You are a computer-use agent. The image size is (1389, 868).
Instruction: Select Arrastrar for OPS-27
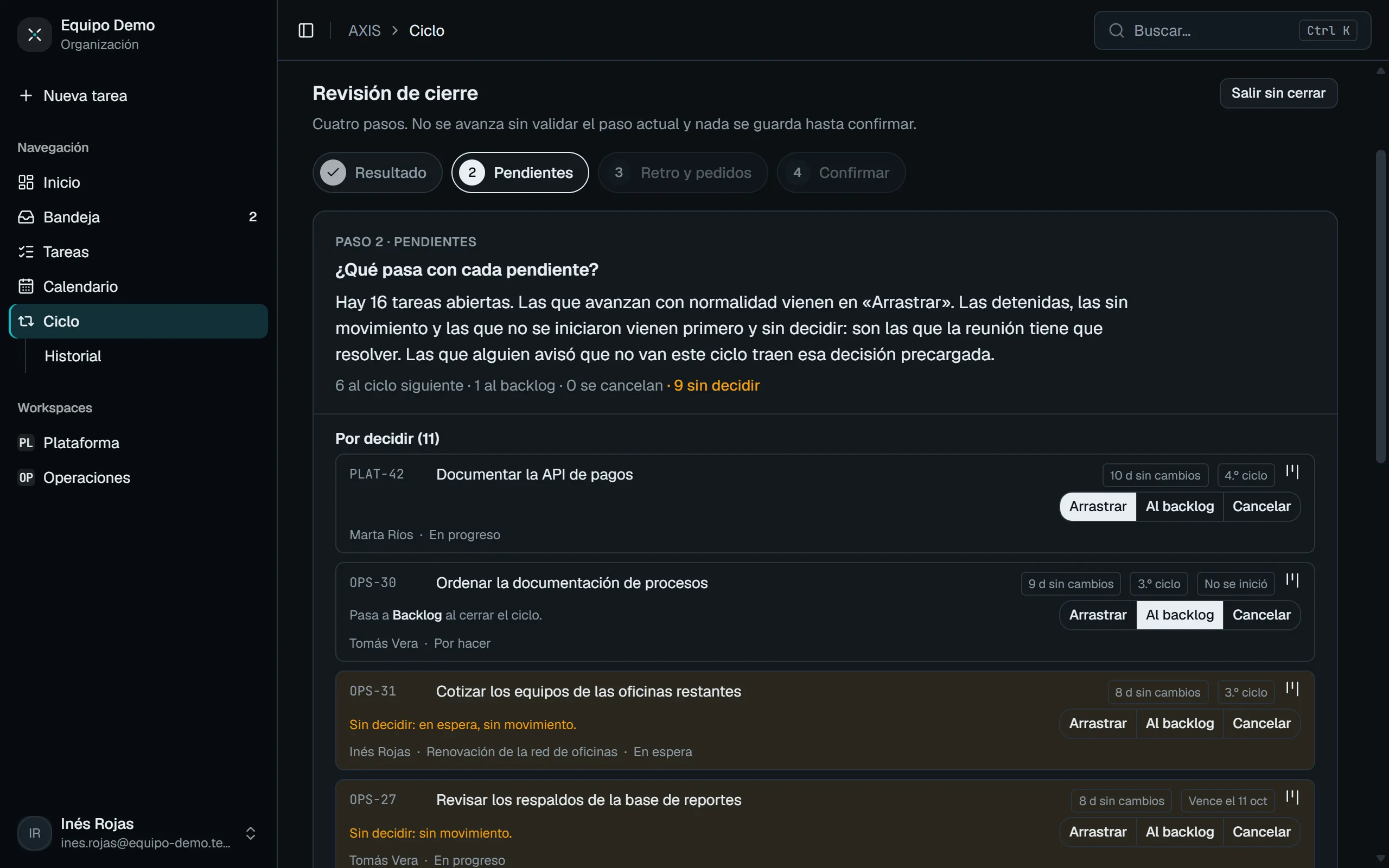(1098, 832)
